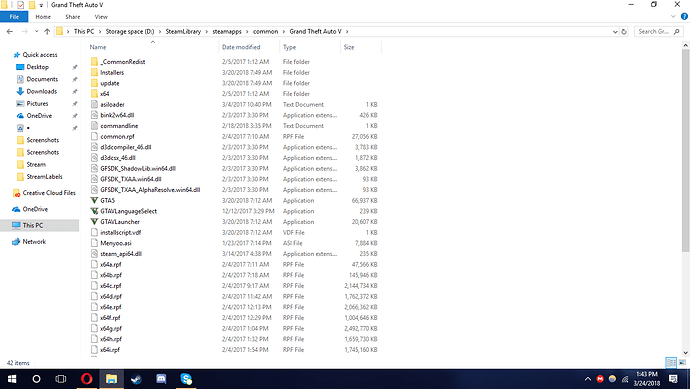Image resolution: width=690 pixels, height=389 pixels.
Task: Select pinned OneDrive under Quick access
Action: 39,116
